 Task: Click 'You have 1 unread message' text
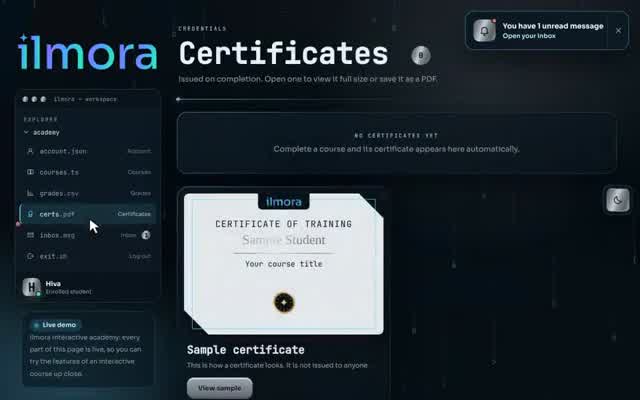pyautogui.click(x=553, y=26)
